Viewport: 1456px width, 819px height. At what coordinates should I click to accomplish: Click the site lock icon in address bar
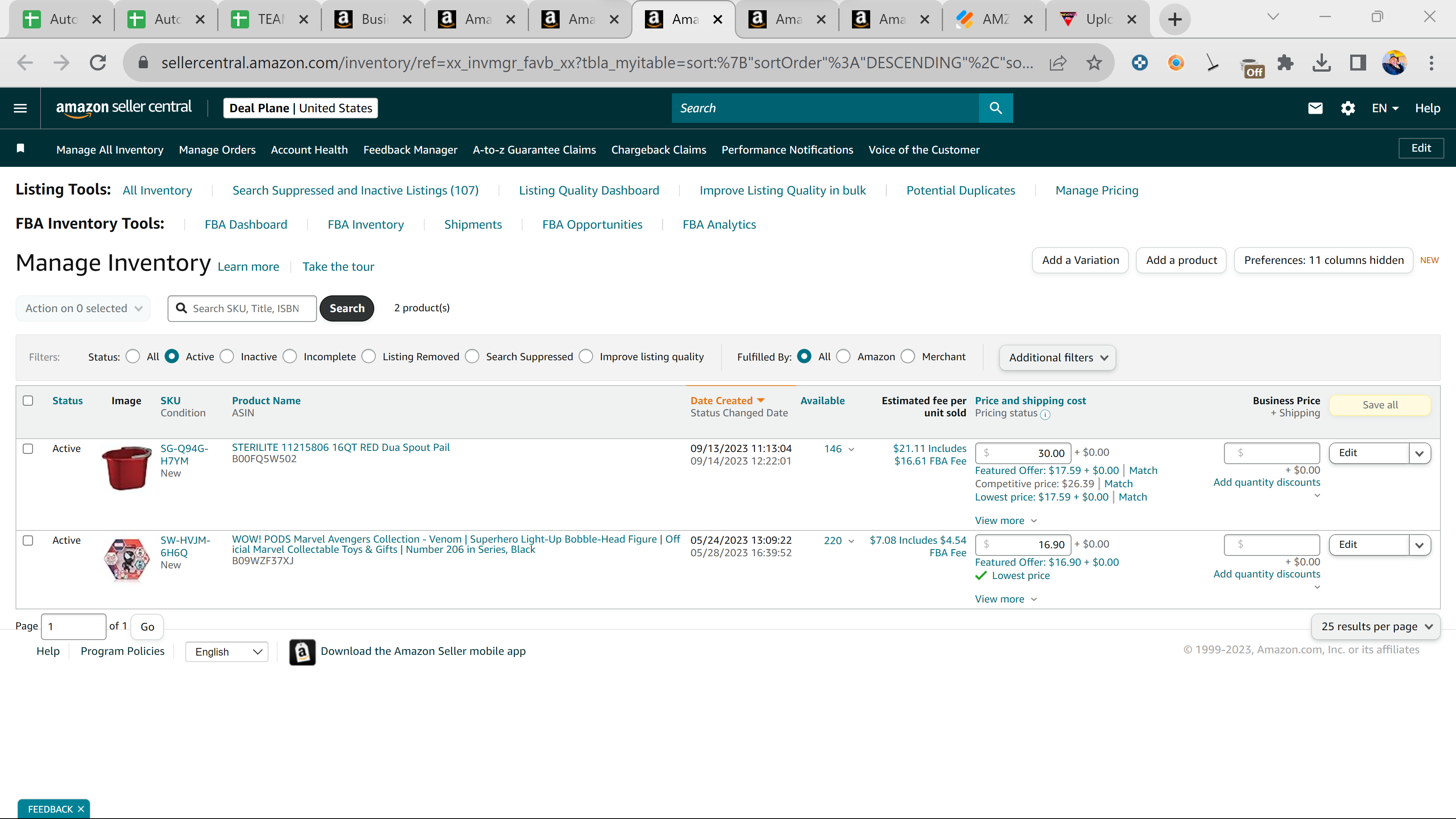(143, 62)
